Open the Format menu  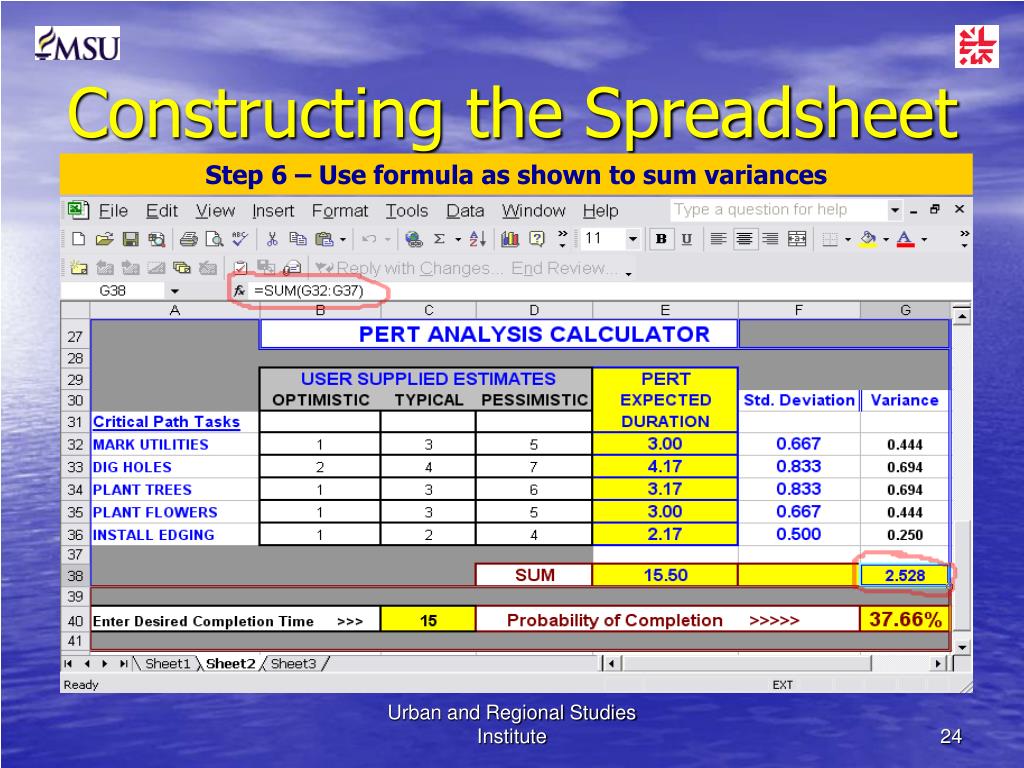[340, 211]
